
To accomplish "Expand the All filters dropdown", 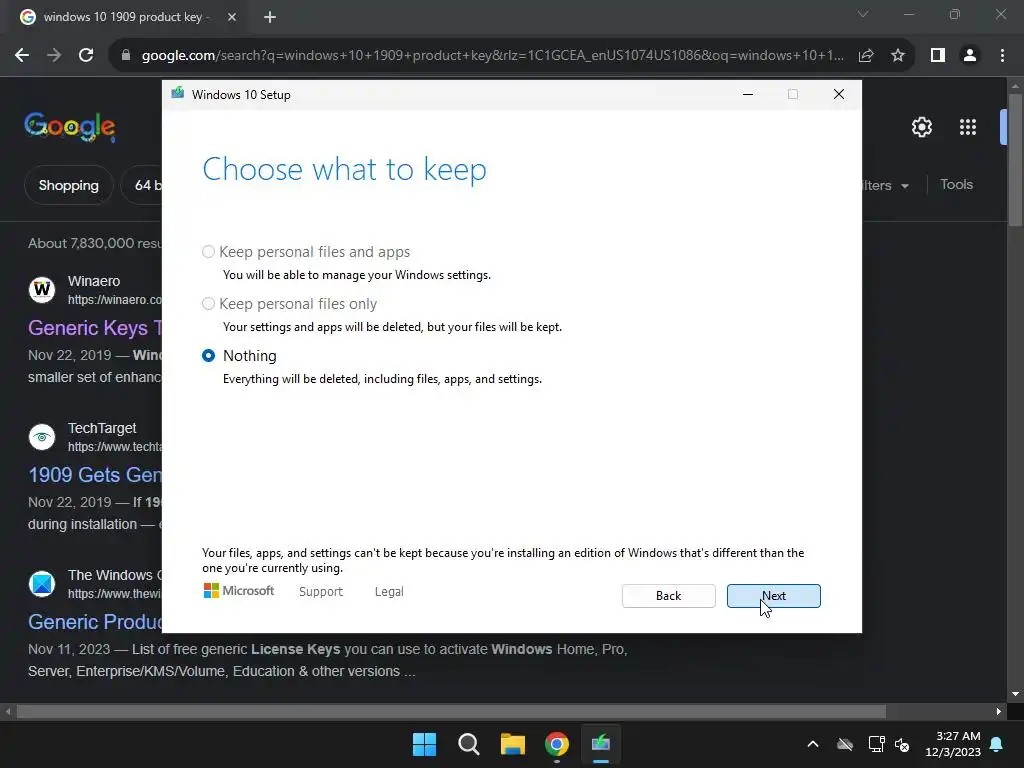I will (x=886, y=185).
